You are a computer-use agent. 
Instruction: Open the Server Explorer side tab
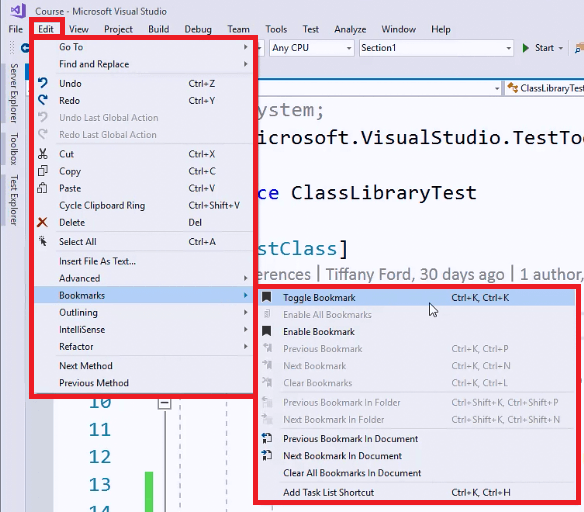click(14, 93)
